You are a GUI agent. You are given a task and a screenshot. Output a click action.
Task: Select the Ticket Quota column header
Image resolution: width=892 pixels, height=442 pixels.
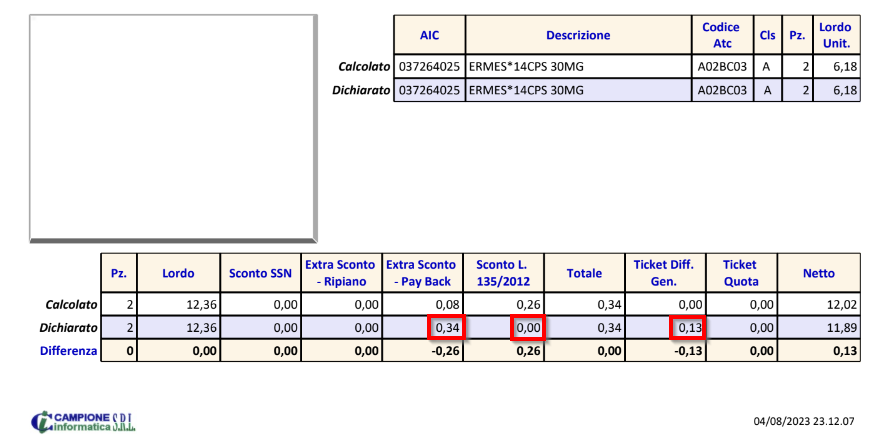739,272
